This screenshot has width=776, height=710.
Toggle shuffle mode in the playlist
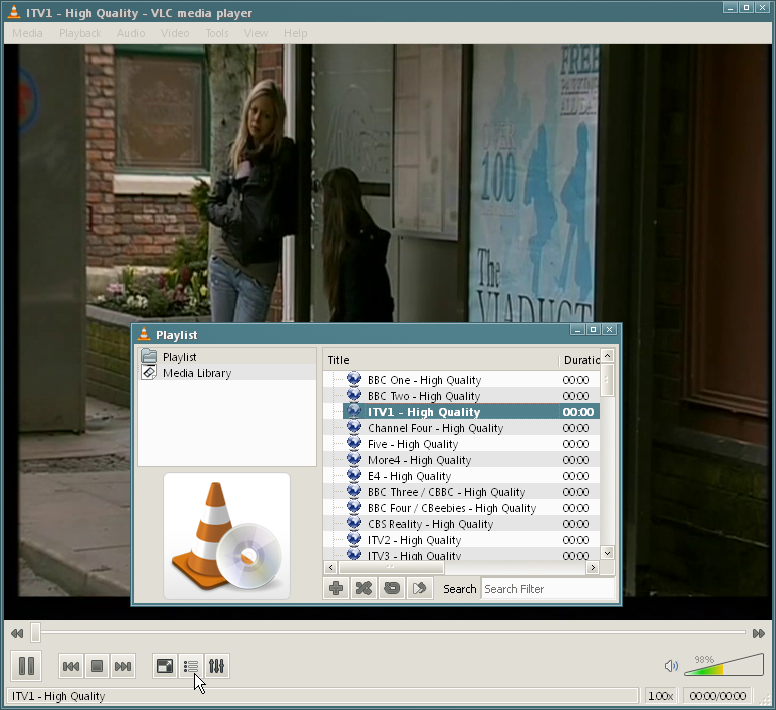pyautogui.click(x=364, y=588)
